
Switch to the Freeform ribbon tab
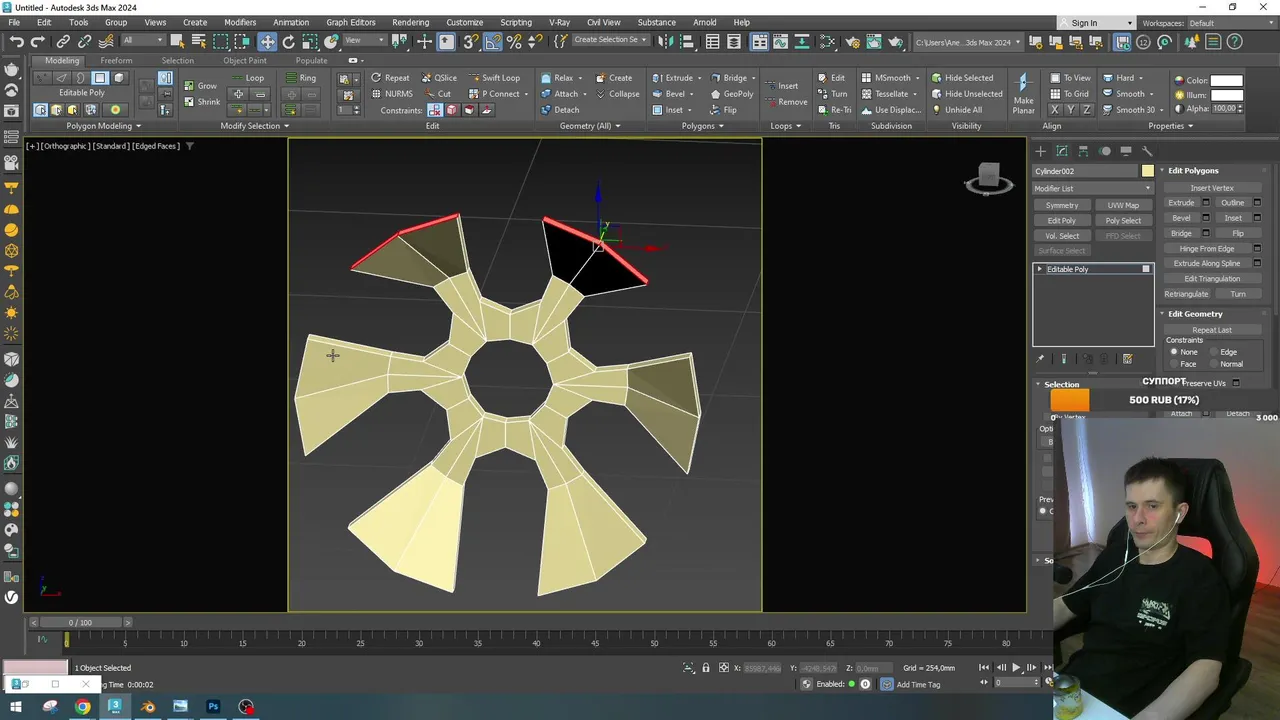click(x=116, y=60)
